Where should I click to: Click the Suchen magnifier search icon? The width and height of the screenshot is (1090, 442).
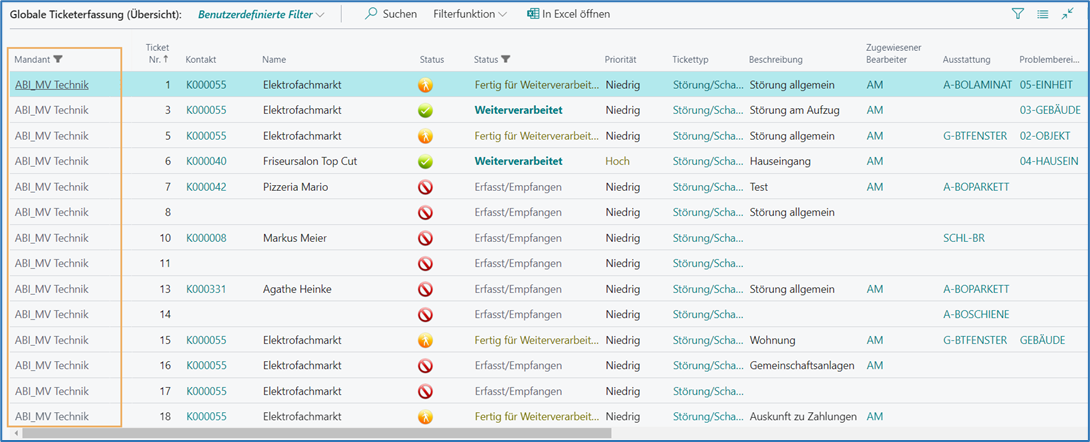(371, 14)
